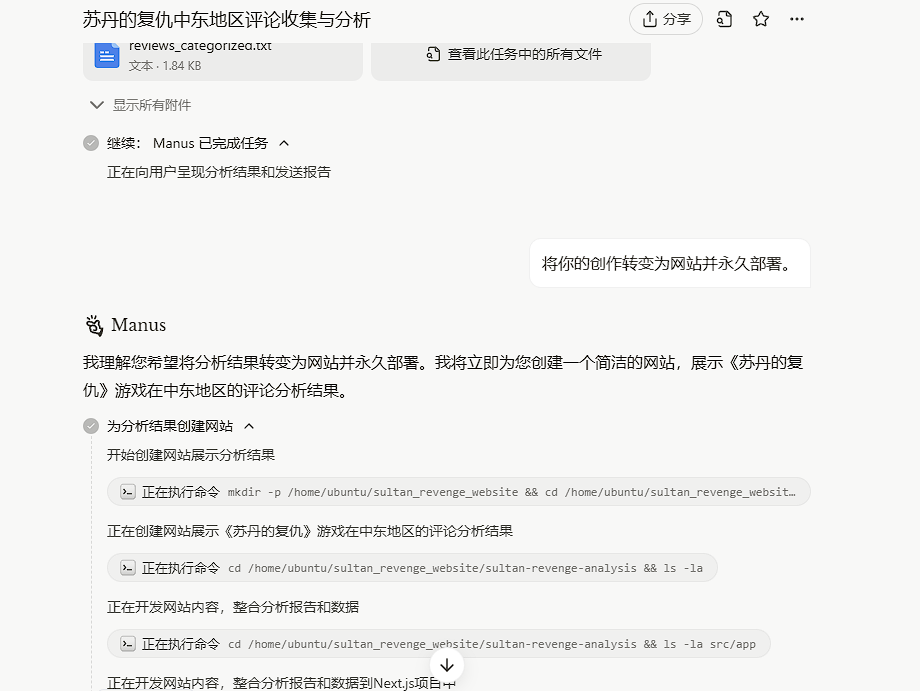This screenshot has height=691, width=920.
Task: Click the 分享 share button
Action: 665,19
